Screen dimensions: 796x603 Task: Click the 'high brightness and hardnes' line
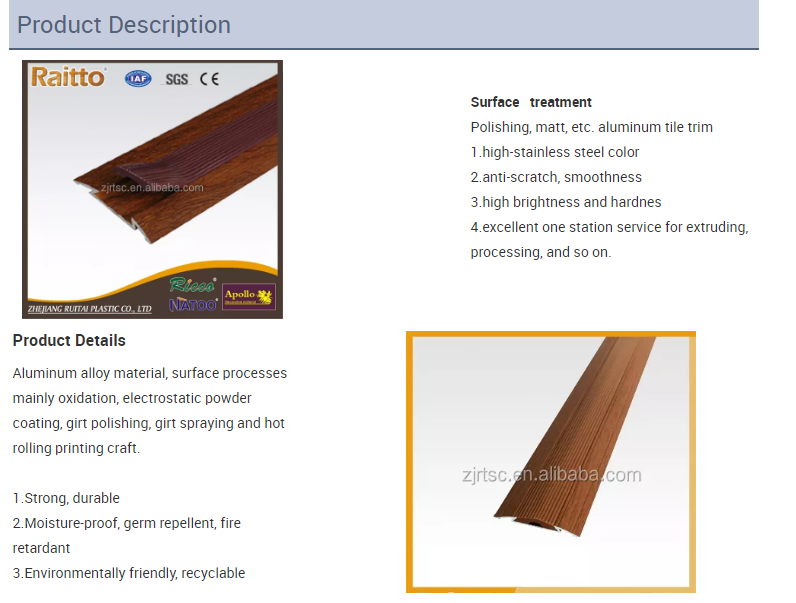tap(566, 202)
